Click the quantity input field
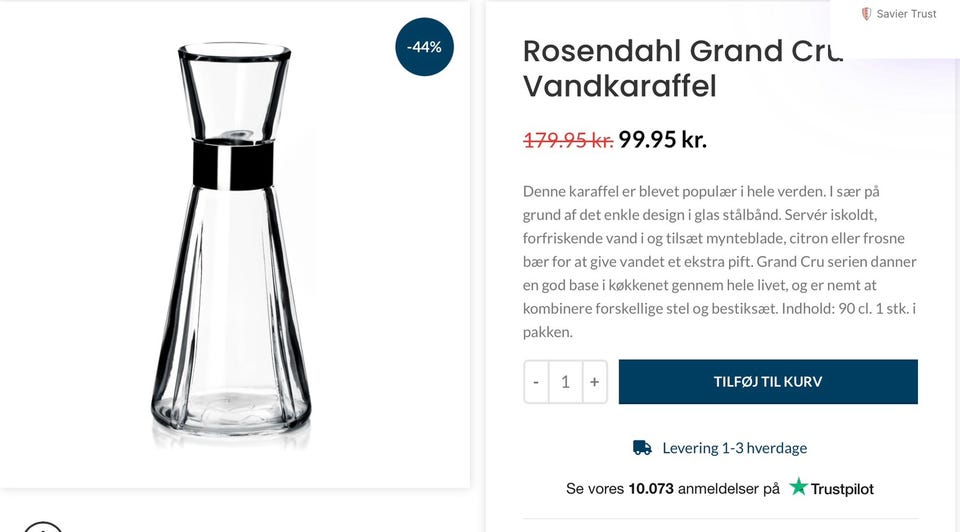Viewport: 960px width, 532px height. tap(565, 382)
